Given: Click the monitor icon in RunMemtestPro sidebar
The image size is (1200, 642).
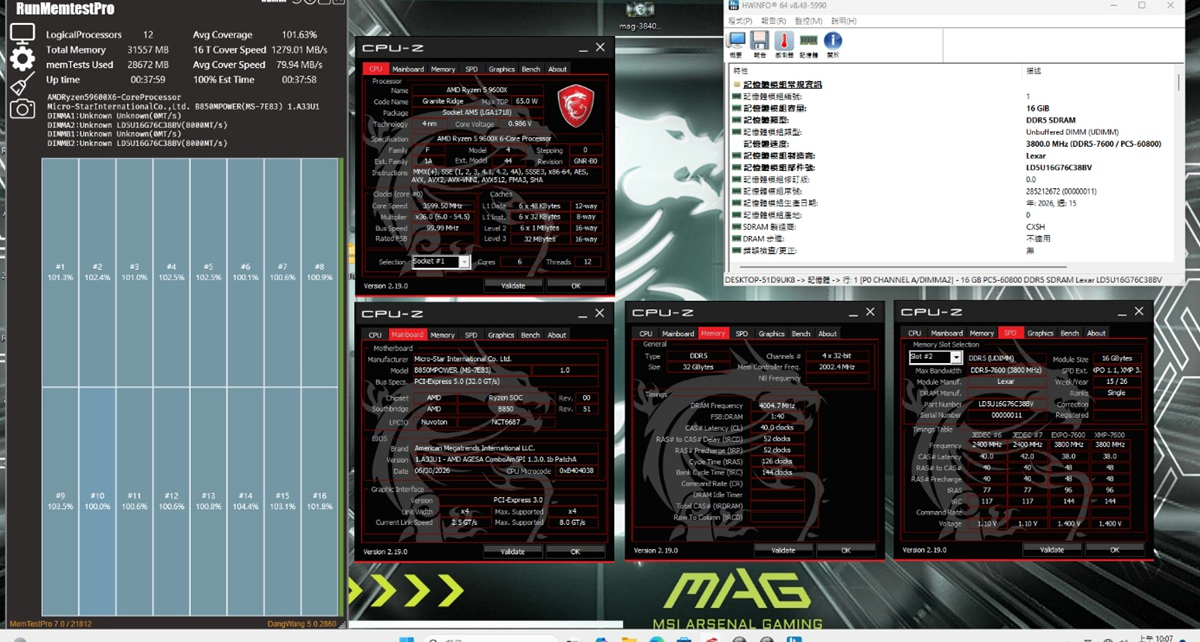Looking at the screenshot, I should tap(23, 34).
